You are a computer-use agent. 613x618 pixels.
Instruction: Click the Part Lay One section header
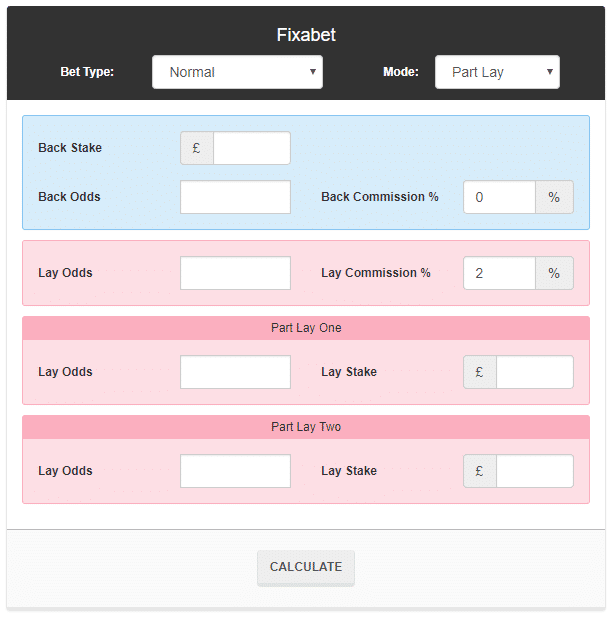pyautogui.click(x=306, y=328)
